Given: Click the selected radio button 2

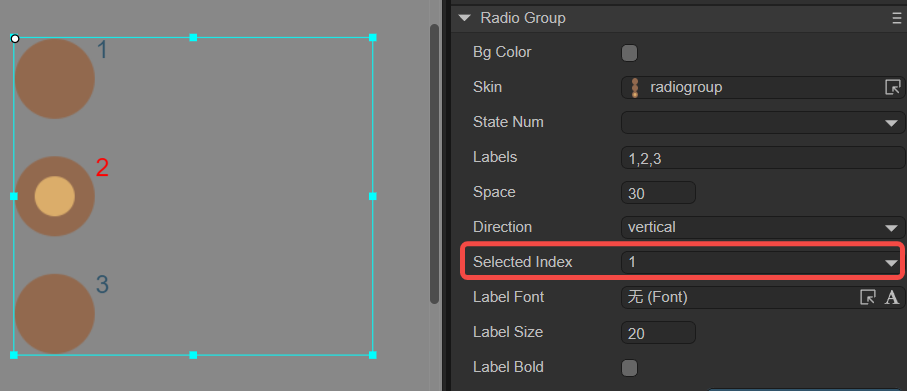Looking at the screenshot, I should click(x=54, y=196).
